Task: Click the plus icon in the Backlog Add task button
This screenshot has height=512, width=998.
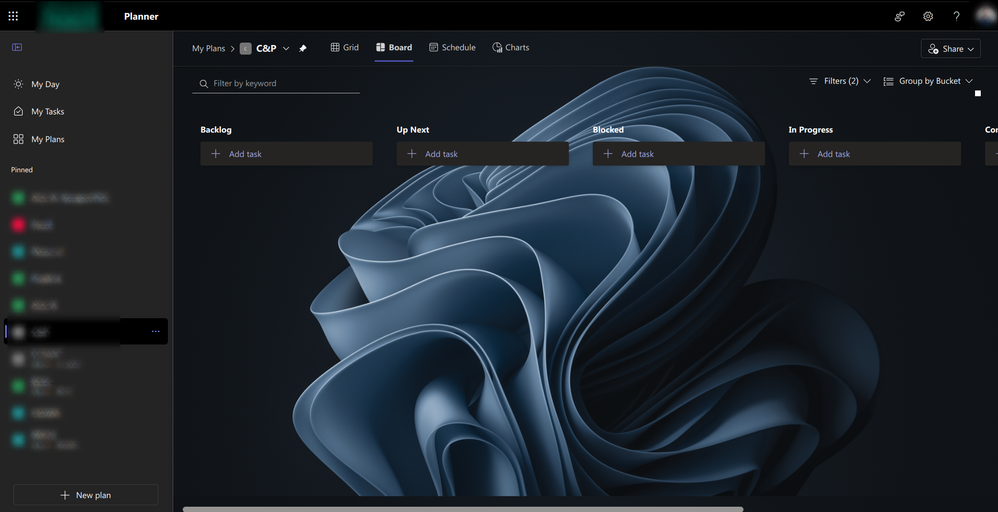Action: coord(216,153)
